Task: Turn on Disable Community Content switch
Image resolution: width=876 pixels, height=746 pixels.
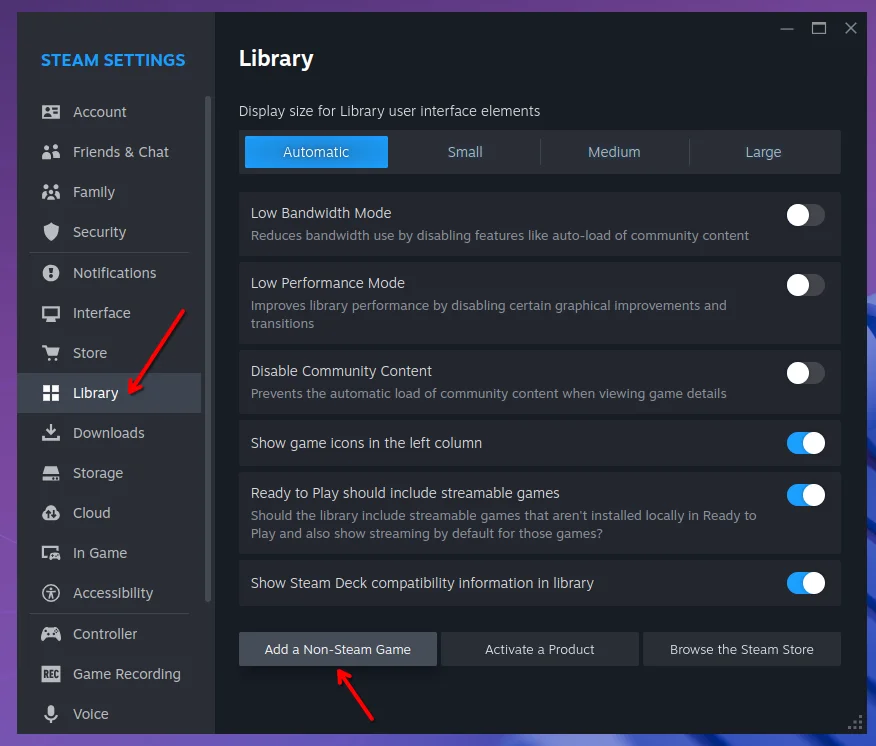Action: coord(806,373)
